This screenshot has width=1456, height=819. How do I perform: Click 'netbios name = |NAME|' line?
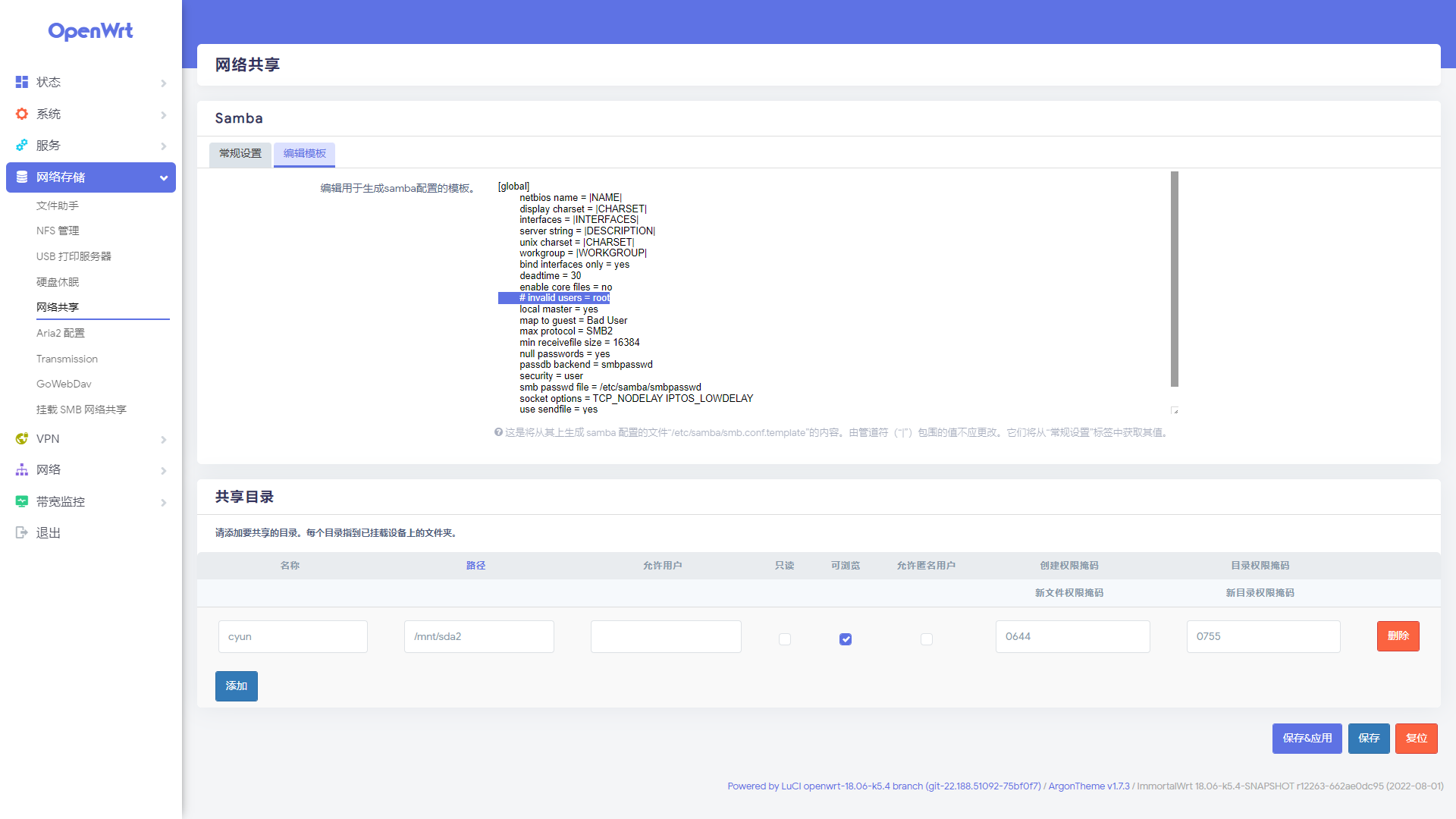(570, 198)
